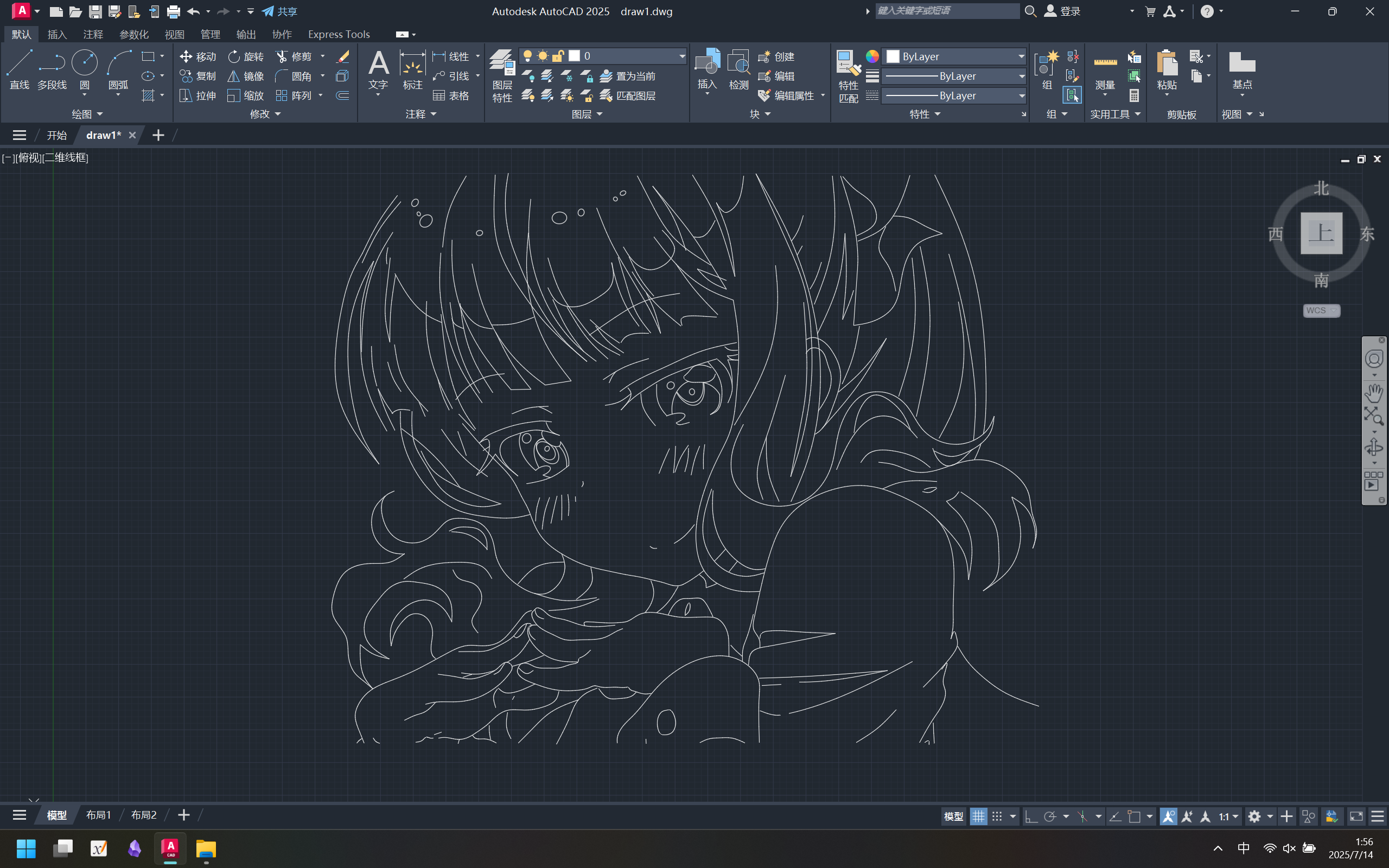This screenshot has width=1389, height=868.
Task: Click the 缩放 (Scale) tool
Action: (246, 95)
